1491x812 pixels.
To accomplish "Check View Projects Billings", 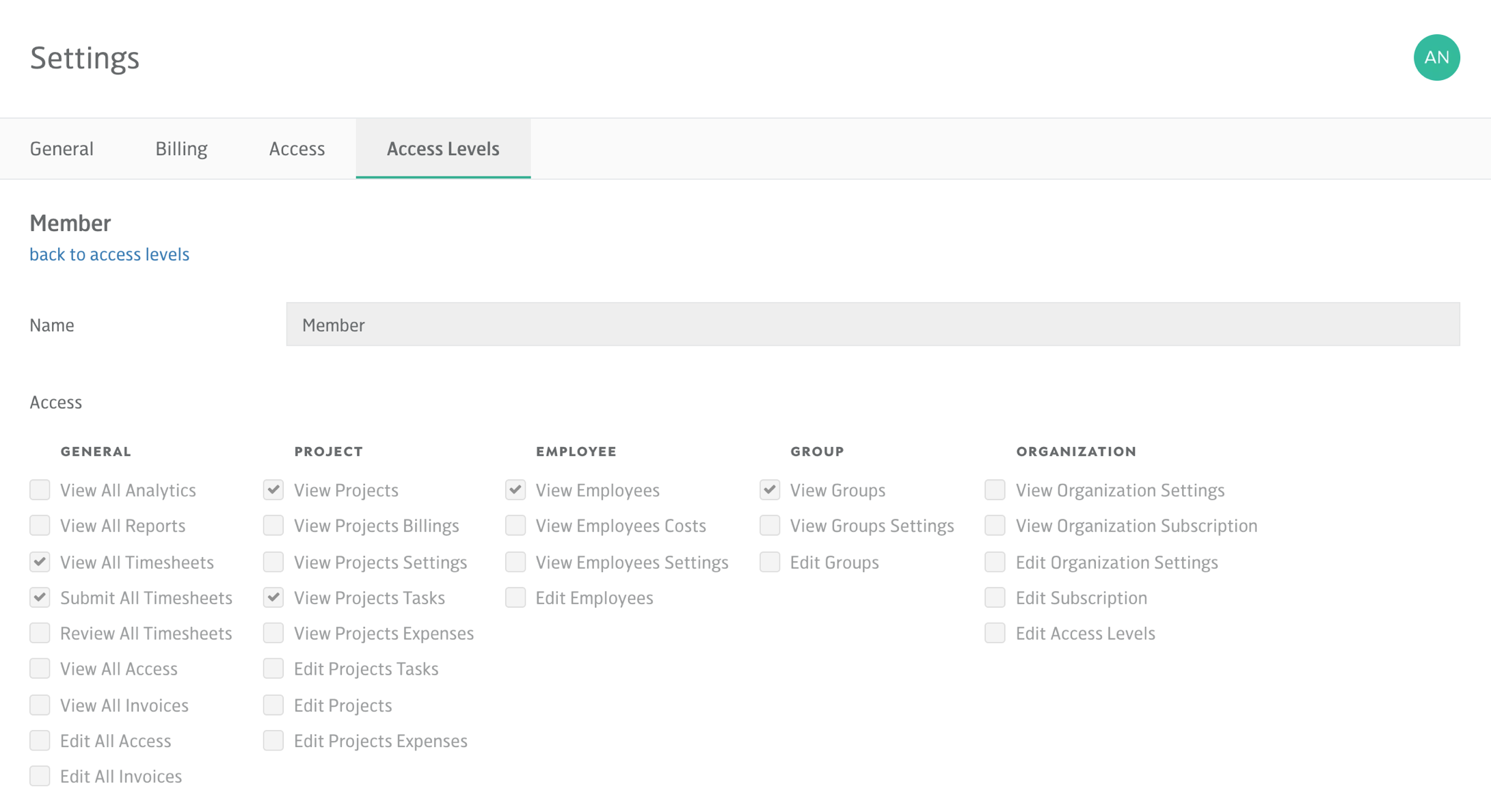I will 273,525.
